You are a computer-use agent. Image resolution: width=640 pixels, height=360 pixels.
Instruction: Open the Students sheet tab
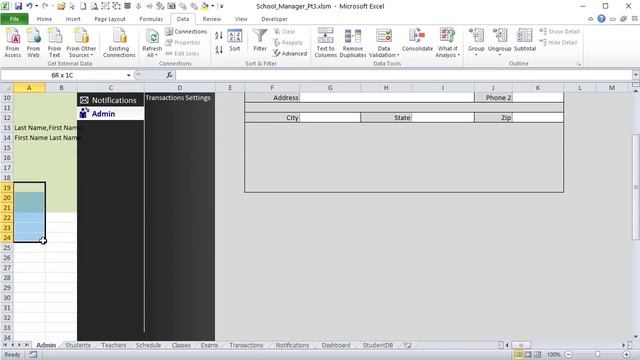78,345
